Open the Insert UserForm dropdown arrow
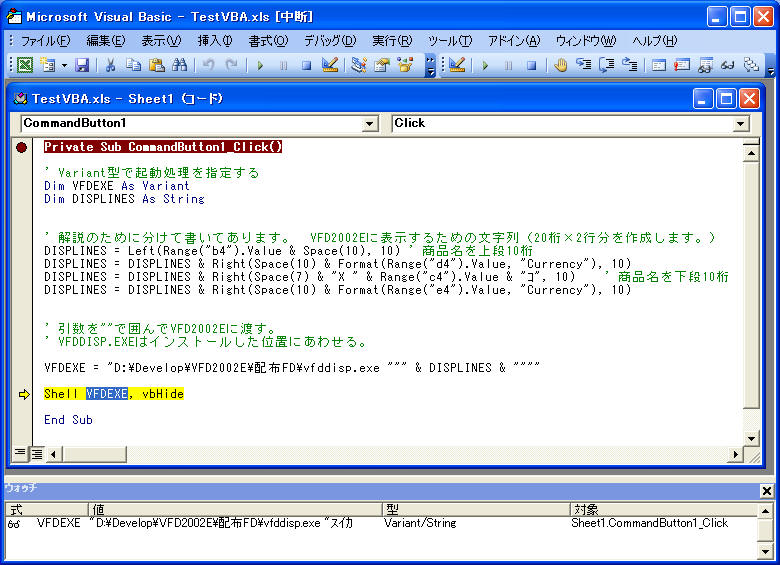 tap(64, 65)
